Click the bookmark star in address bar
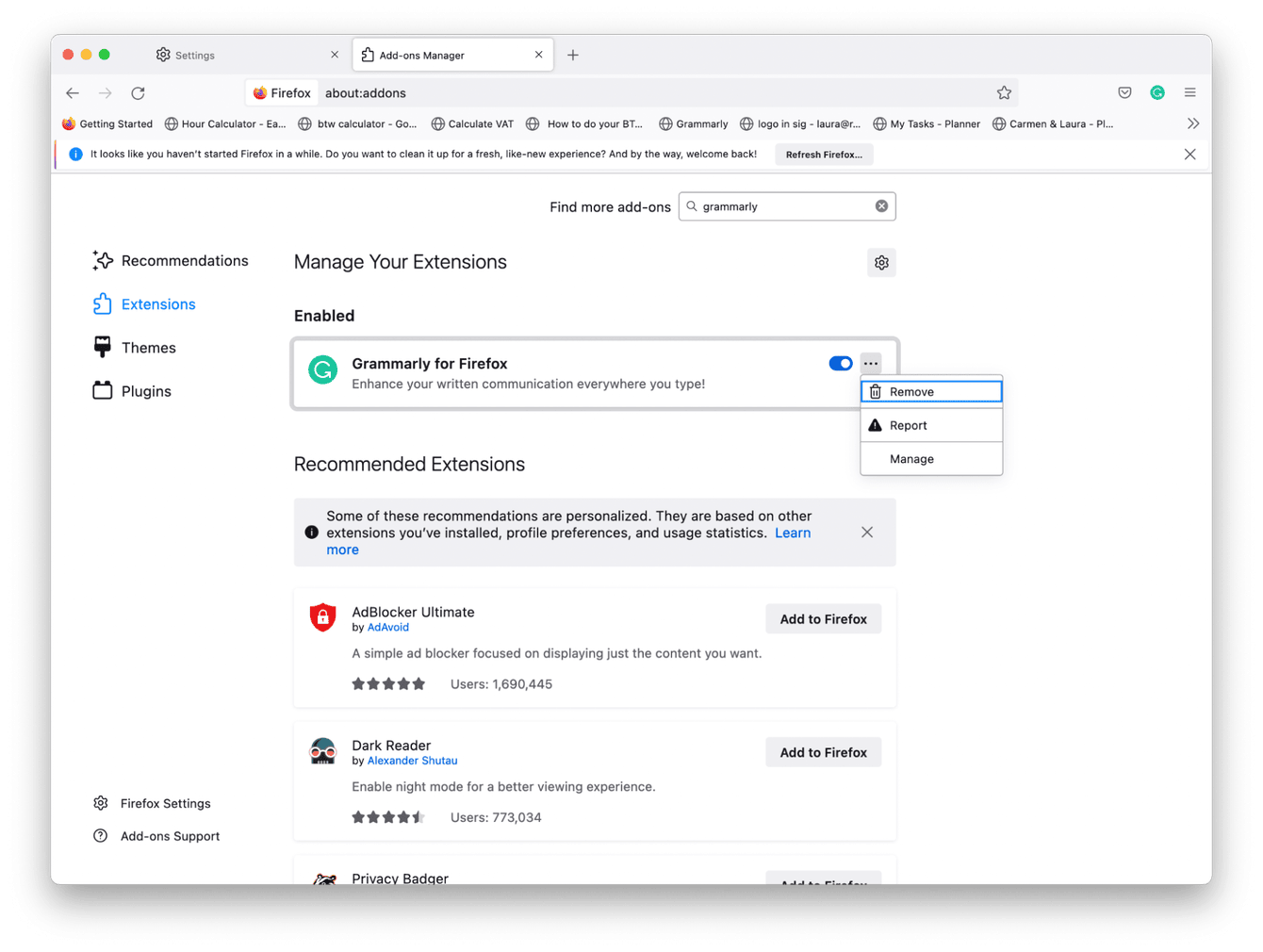Screen dimensions: 1263x952 point(1004,92)
